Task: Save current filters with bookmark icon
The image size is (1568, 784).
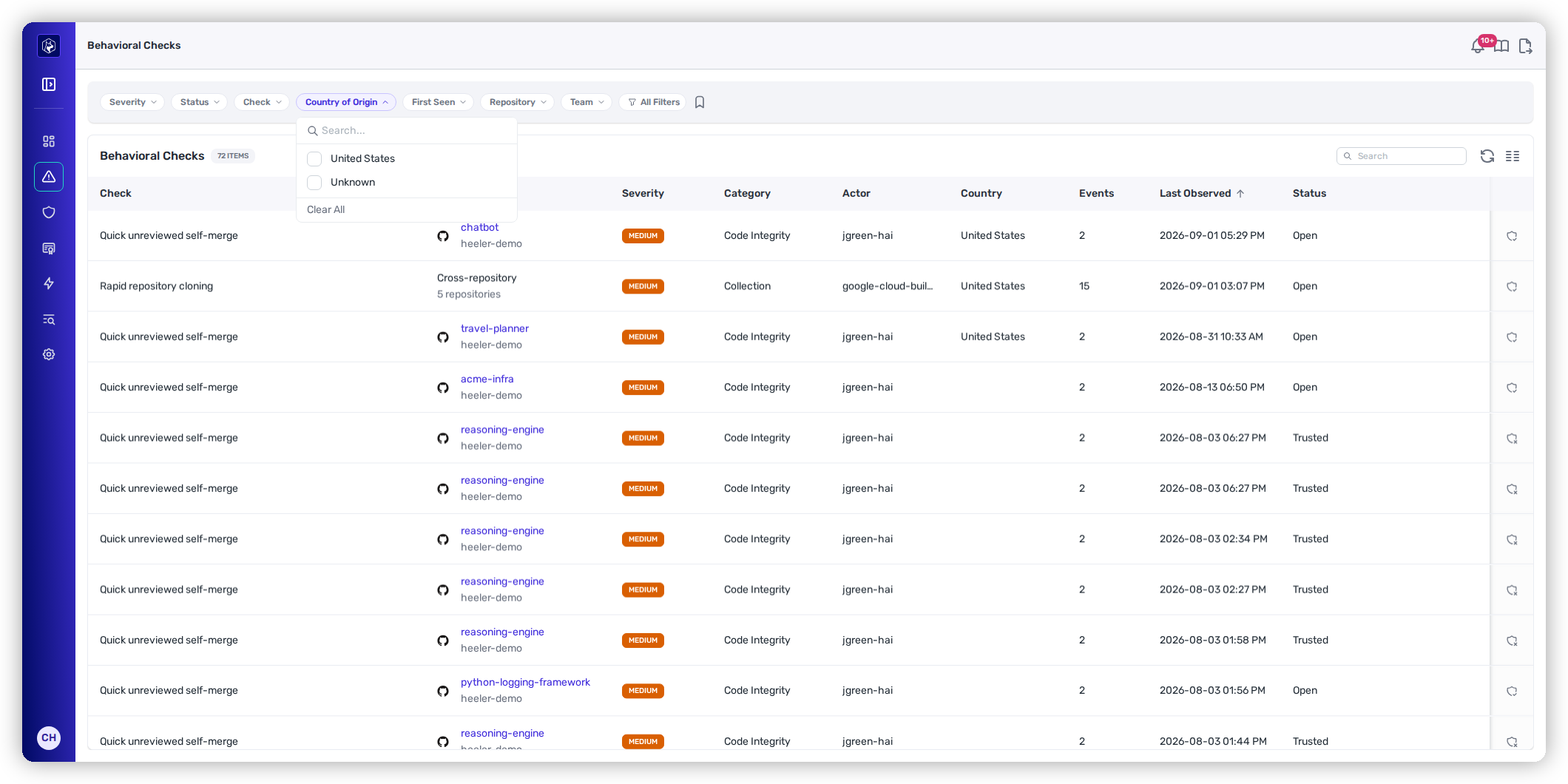Action: (700, 102)
